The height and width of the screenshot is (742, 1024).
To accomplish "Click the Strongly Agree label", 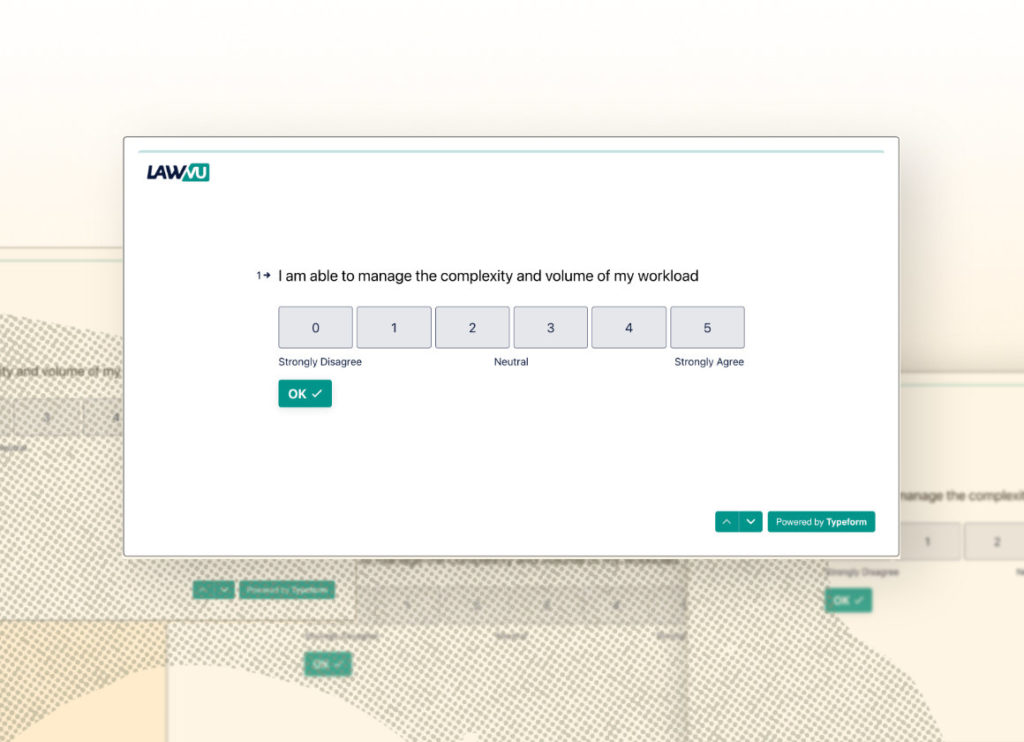I will [x=709, y=362].
